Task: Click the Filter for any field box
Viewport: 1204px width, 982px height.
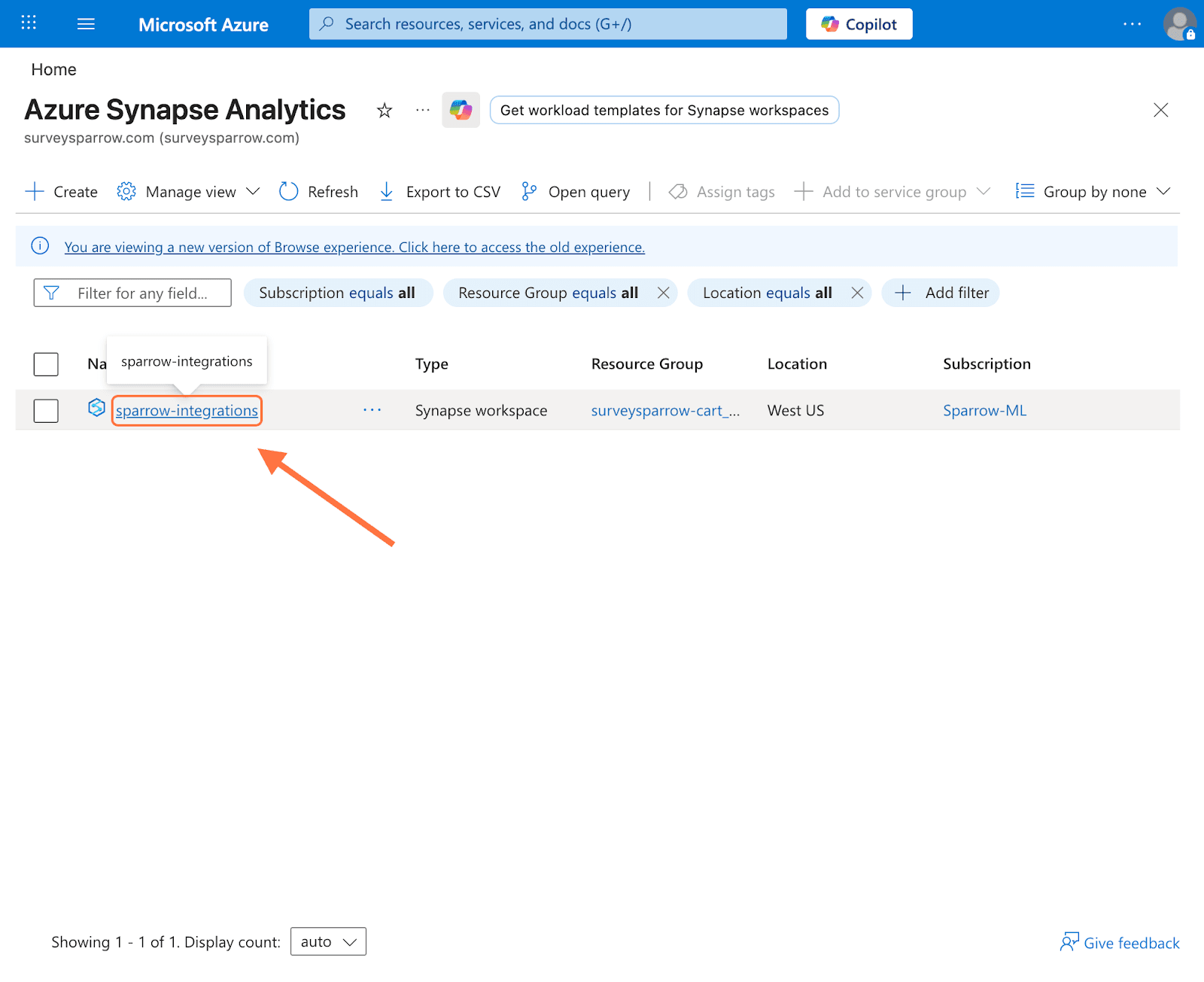Action: click(132, 293)
